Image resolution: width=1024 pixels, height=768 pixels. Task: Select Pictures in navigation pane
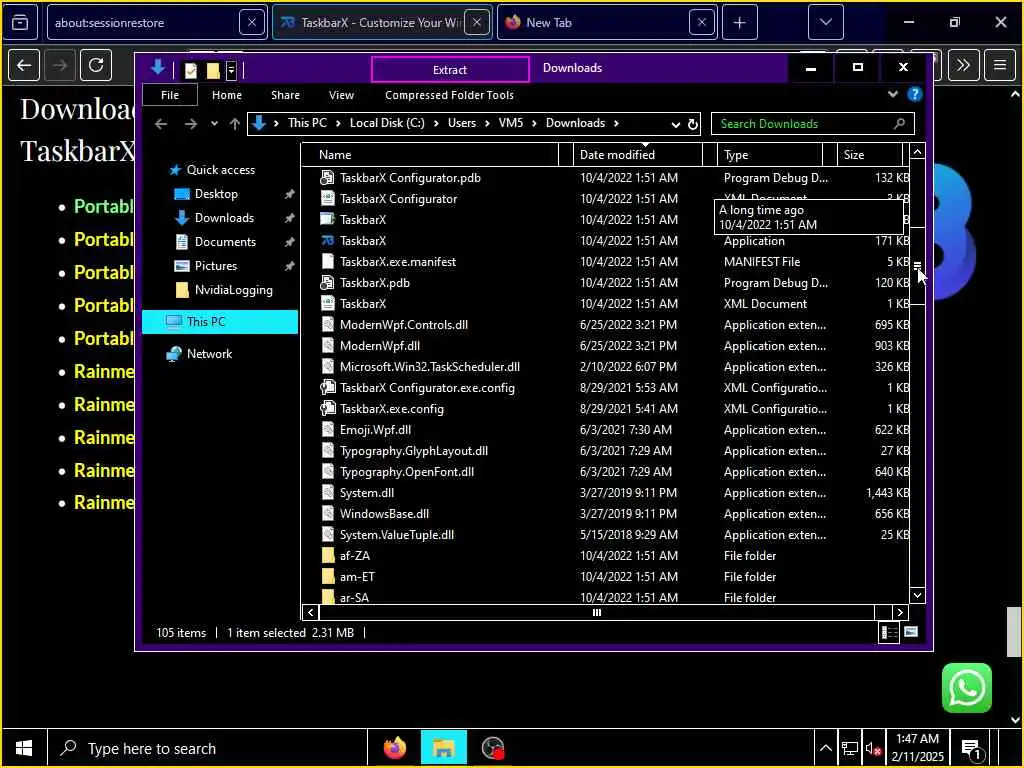(215, 266)
